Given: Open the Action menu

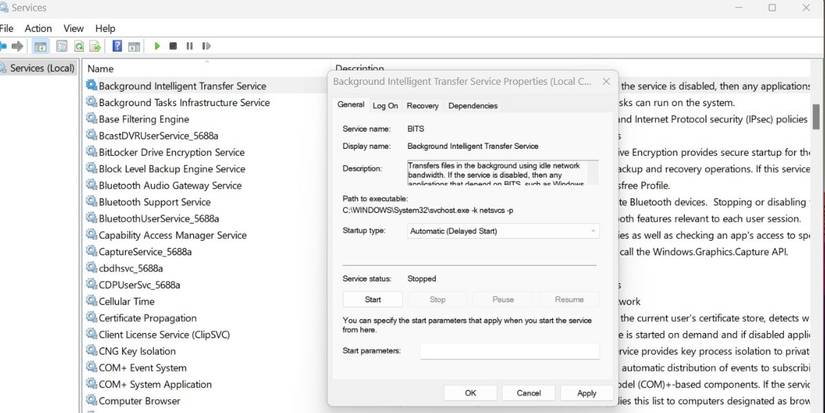Looking at the screenshot, I should [38, 28].
